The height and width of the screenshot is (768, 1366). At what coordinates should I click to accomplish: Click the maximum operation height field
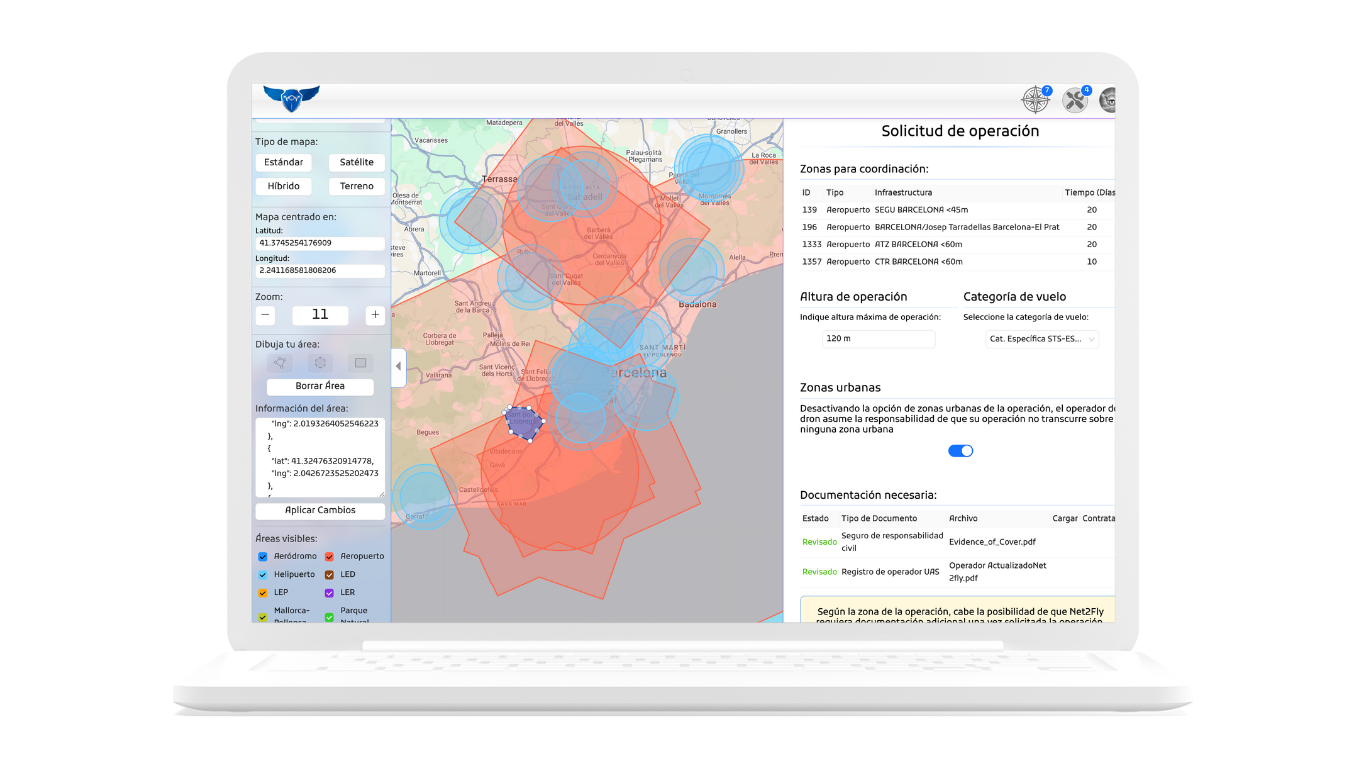coord(878,339)
